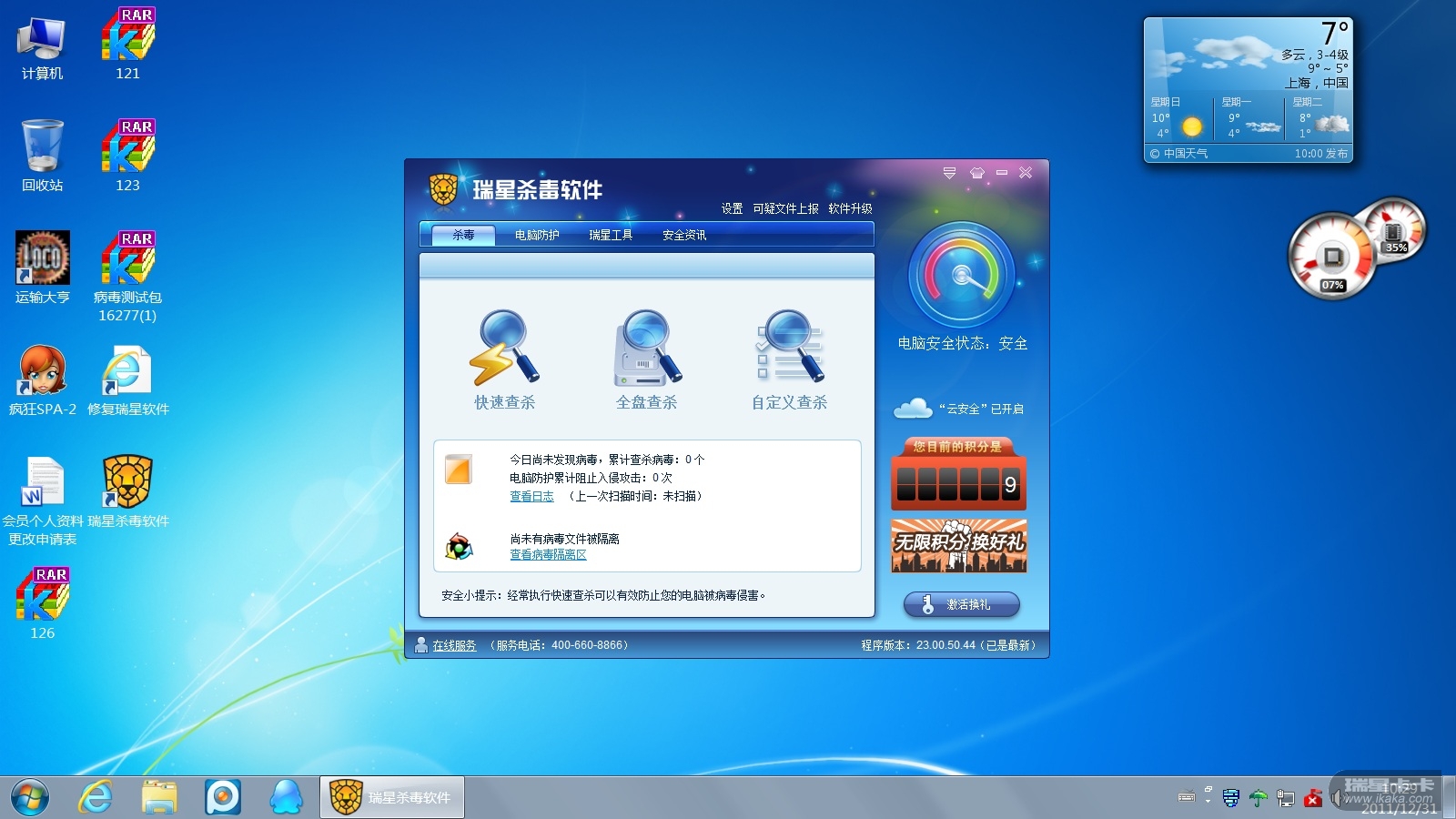1456x819 pixels.
Task: Select the 123 RAR archive icon
Action: (128, 156)
